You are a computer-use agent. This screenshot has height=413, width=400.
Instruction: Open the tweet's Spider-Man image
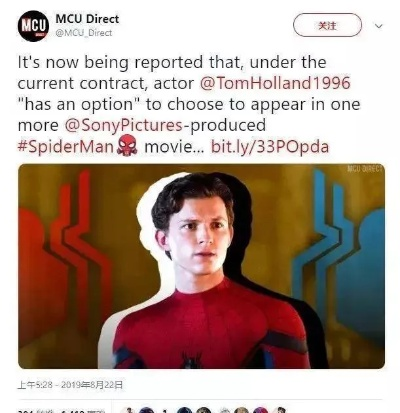(x=201, y=266)
